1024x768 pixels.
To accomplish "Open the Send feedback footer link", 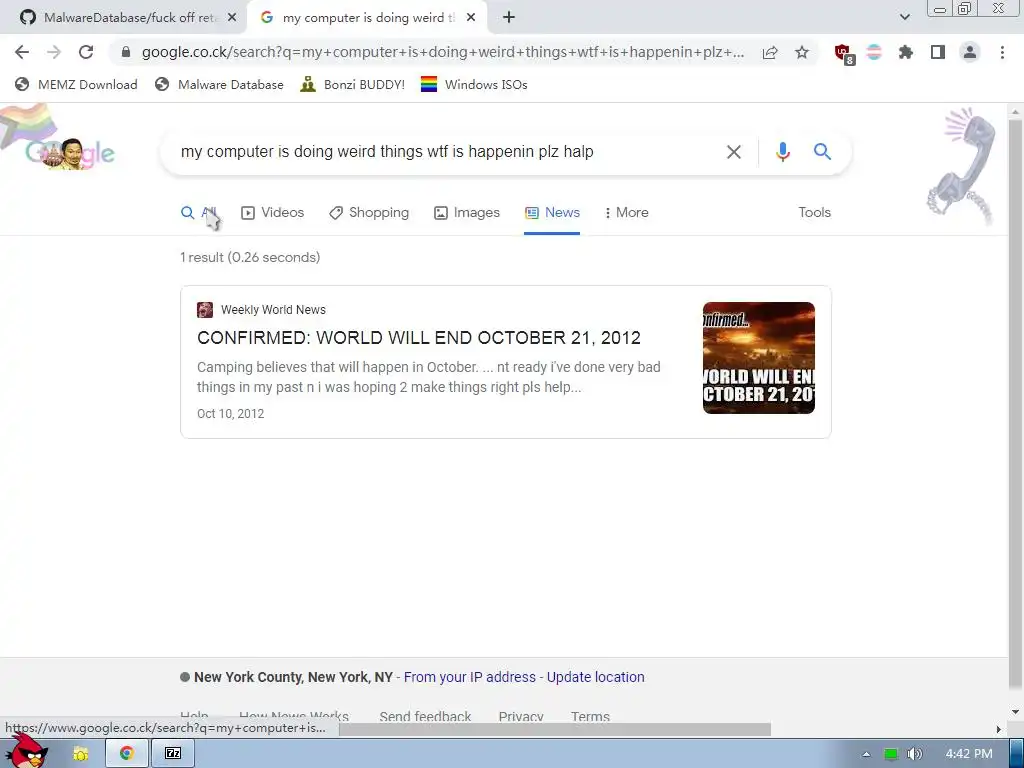I will tap(425, 716).
